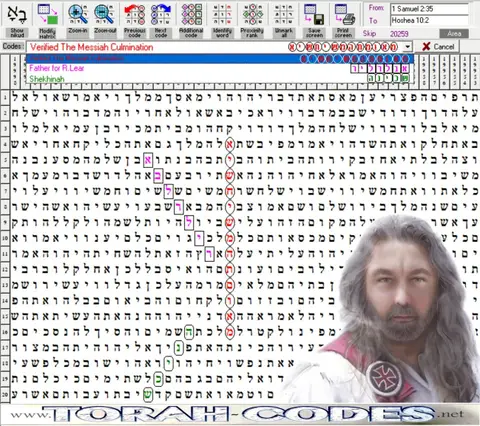480x426 pixels.
Task: Go to the Previous code
Action: click(x=134, y=20)
